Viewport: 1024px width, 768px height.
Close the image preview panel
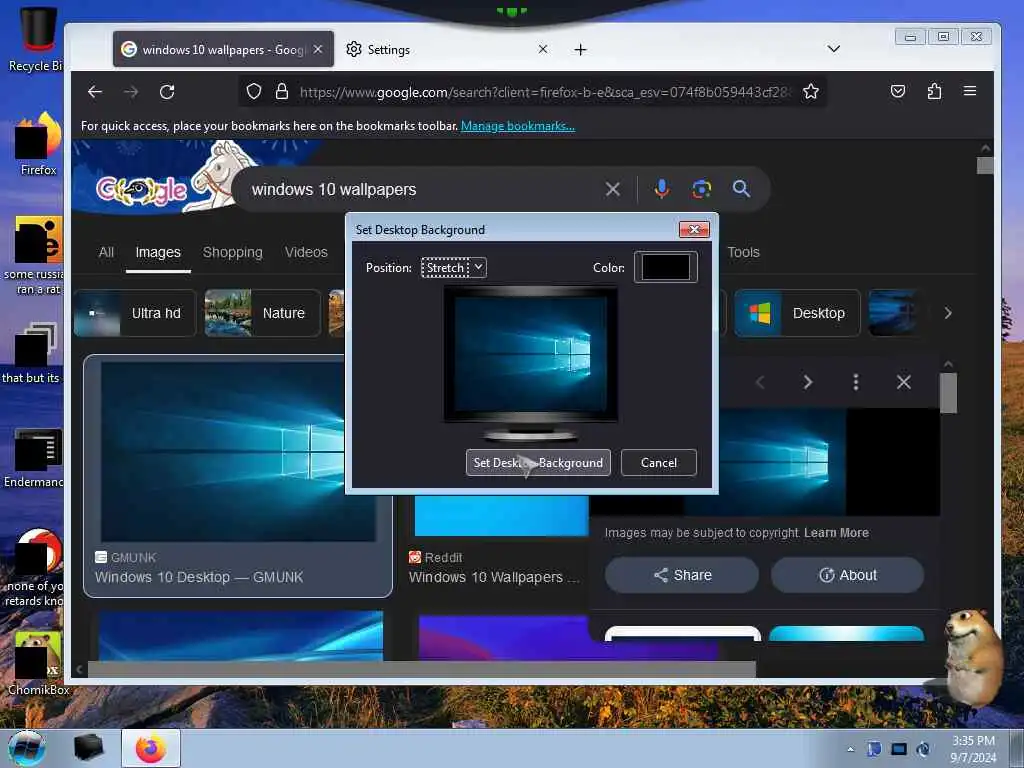(x=903, y=382)
